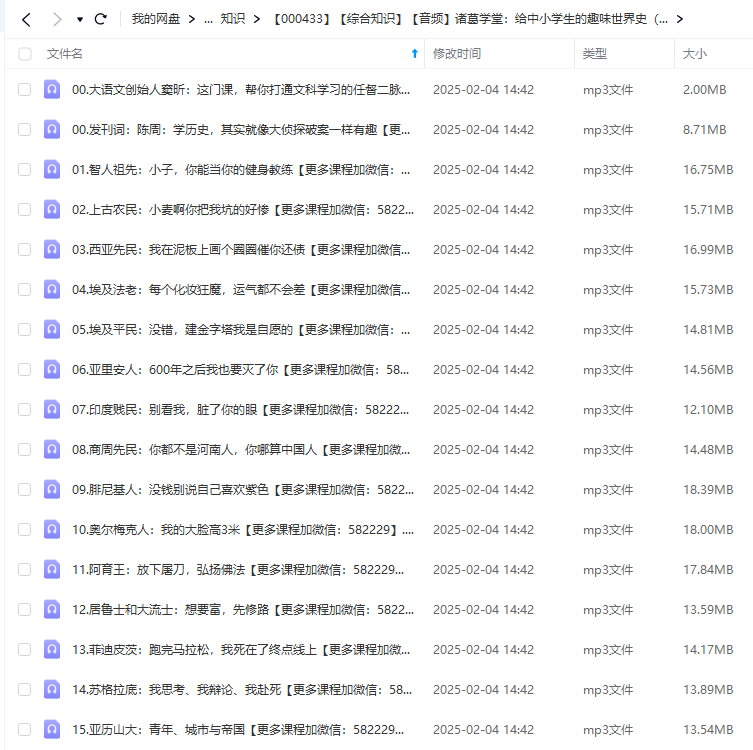The width and height of the screenshot is (753, 750).
Task: Open the navigation history dropdown arrow
Action: point(80,20)
